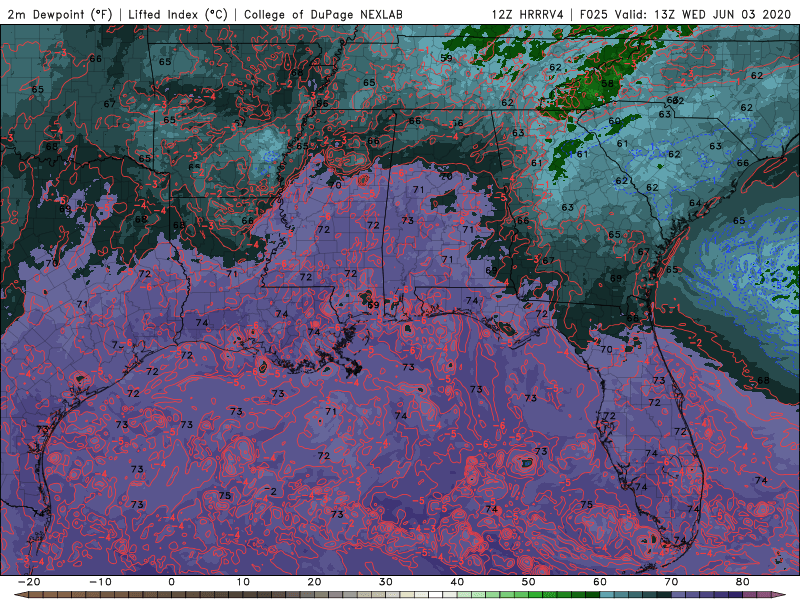
Task: Click the '50' label on the color scale
Action: click(x=529, y=582)
